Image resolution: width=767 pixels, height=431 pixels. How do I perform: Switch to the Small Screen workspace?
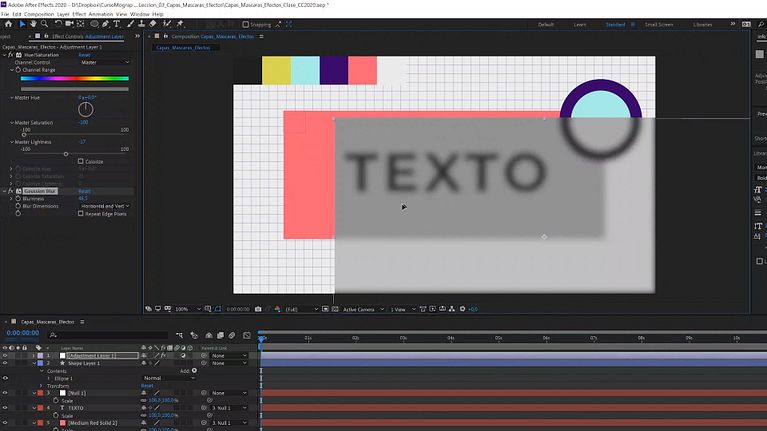[658, 24]
